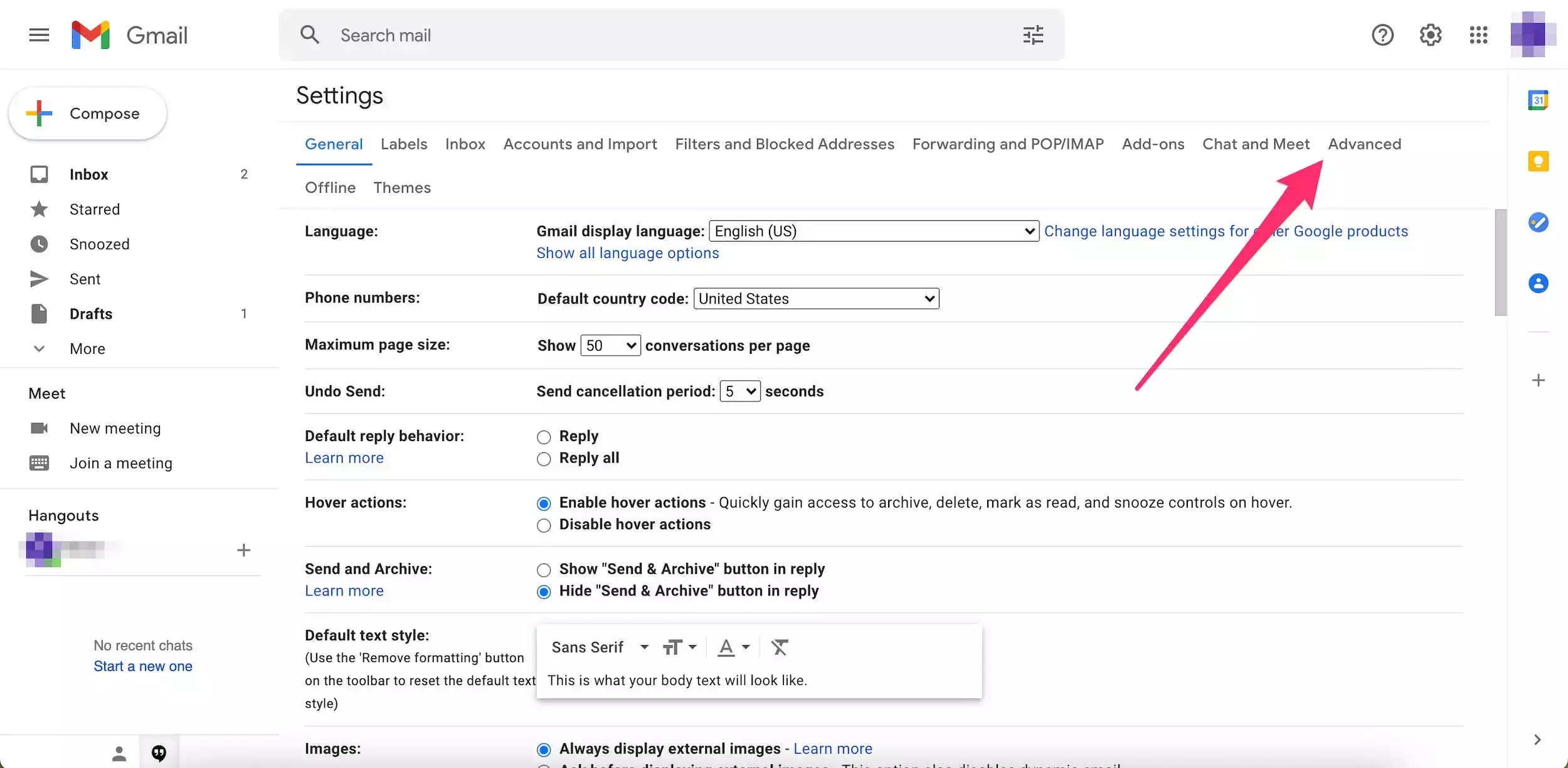1568x768 pixels.
Task: Open Contacts side panel icon
Action: 1538,283
